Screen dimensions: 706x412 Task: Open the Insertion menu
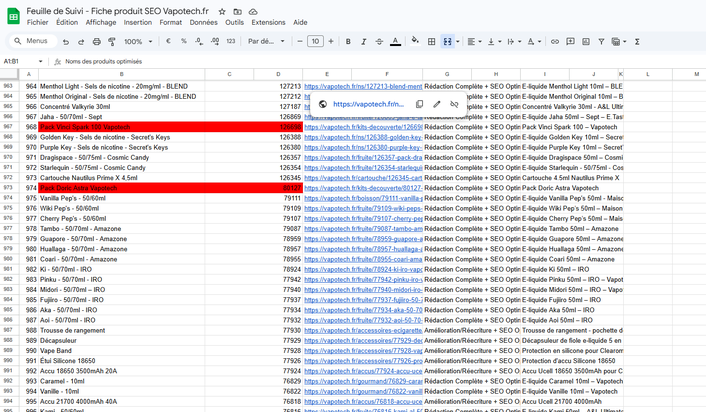tap(137, 22)
